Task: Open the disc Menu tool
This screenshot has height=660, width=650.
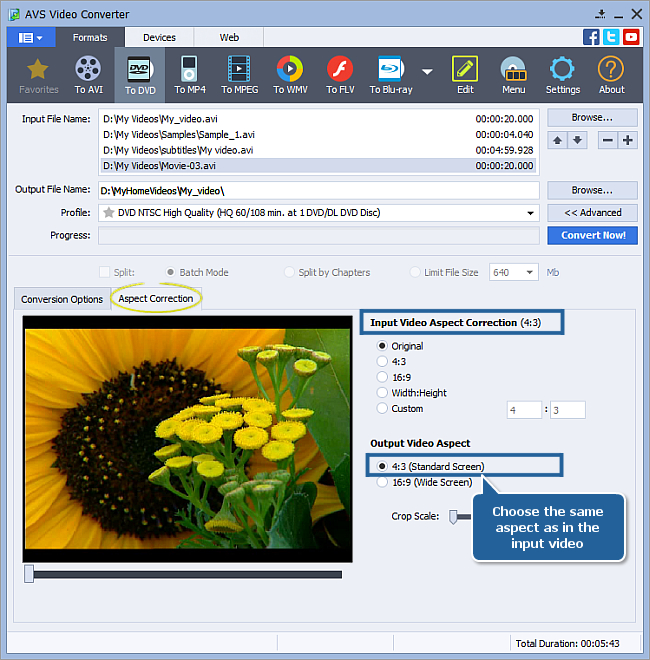Action: tap(514, 75)
